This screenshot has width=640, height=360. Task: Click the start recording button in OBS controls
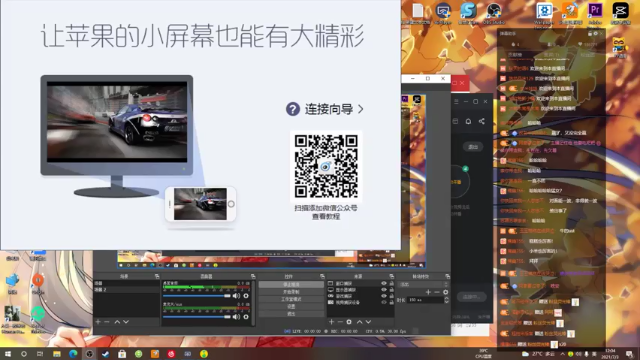pyautogui.click(x=291, y=292)
